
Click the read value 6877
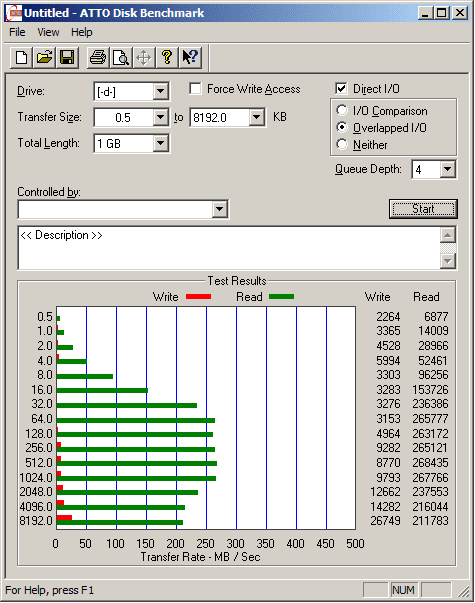[x=436, y=317]
